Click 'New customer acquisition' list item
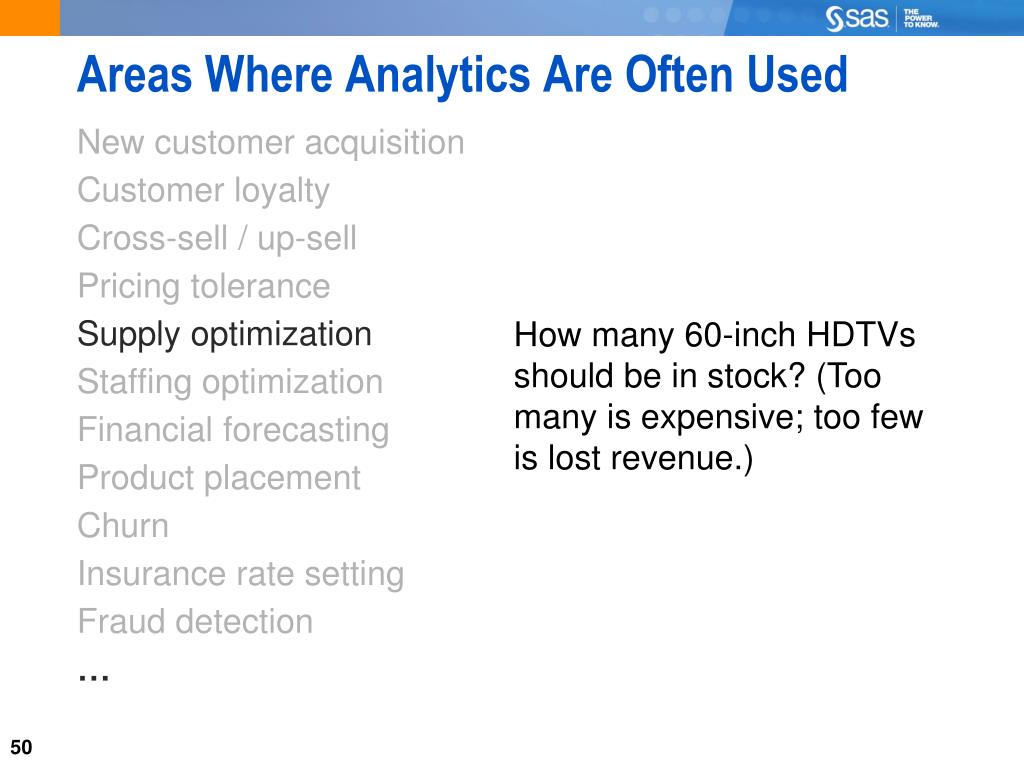The height and width of the screenshot is (768, 1024). (270, 143)
